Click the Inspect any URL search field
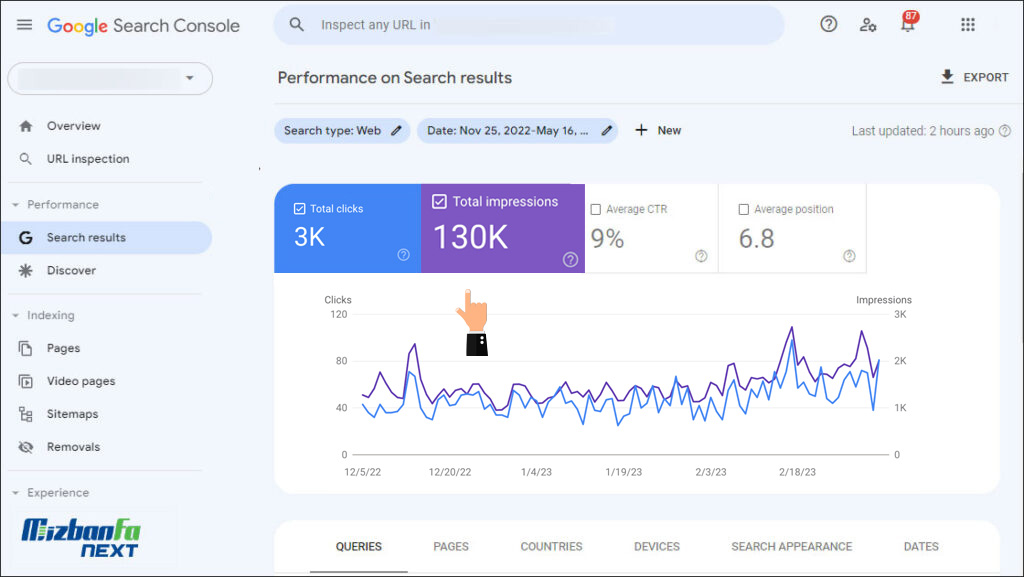Screen dimensions: 1024x577 pos(529,25)
